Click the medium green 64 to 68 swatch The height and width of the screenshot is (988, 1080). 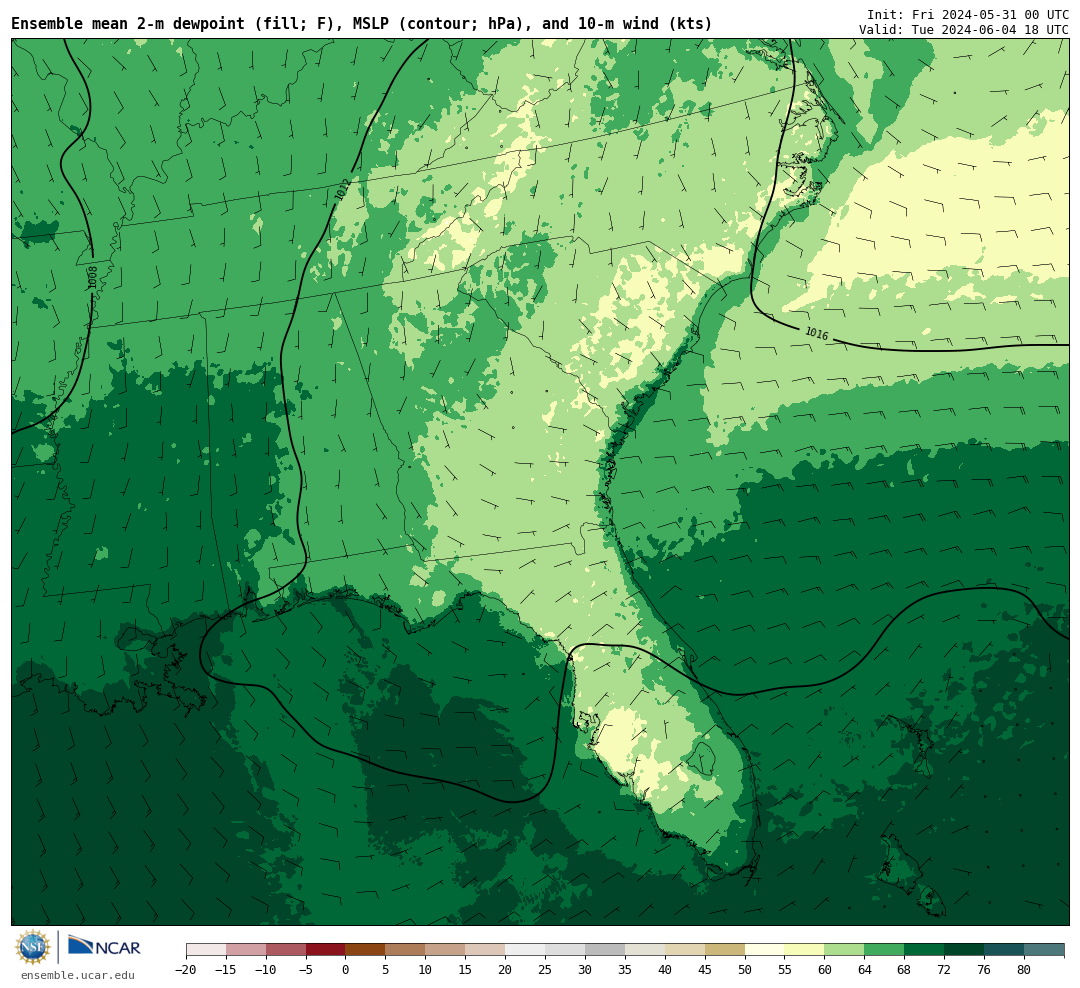(884, 949)
